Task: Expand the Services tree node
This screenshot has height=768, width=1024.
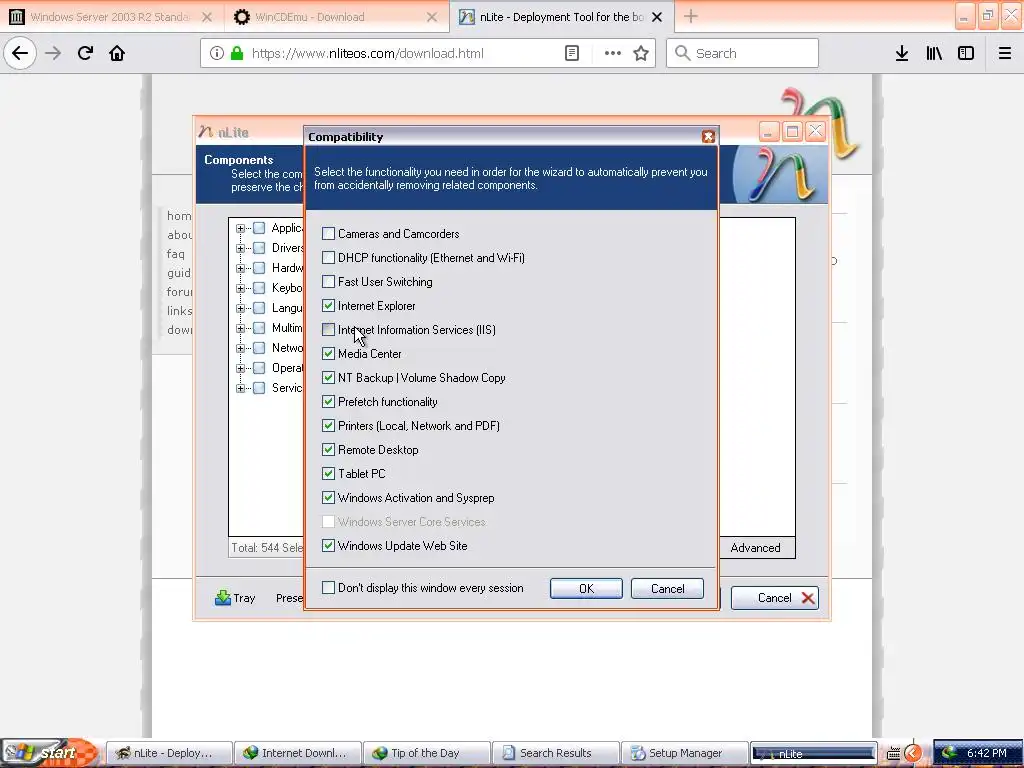Action: 240,388
